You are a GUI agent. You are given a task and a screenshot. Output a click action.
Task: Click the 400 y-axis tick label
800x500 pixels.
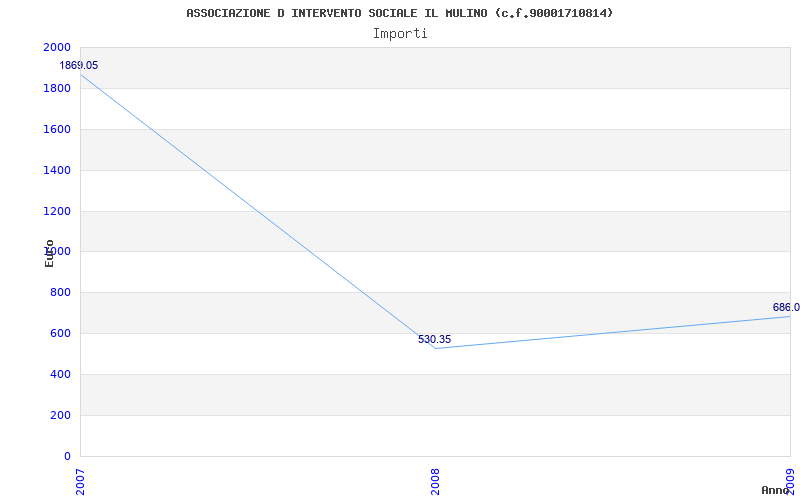pos(61,374)
